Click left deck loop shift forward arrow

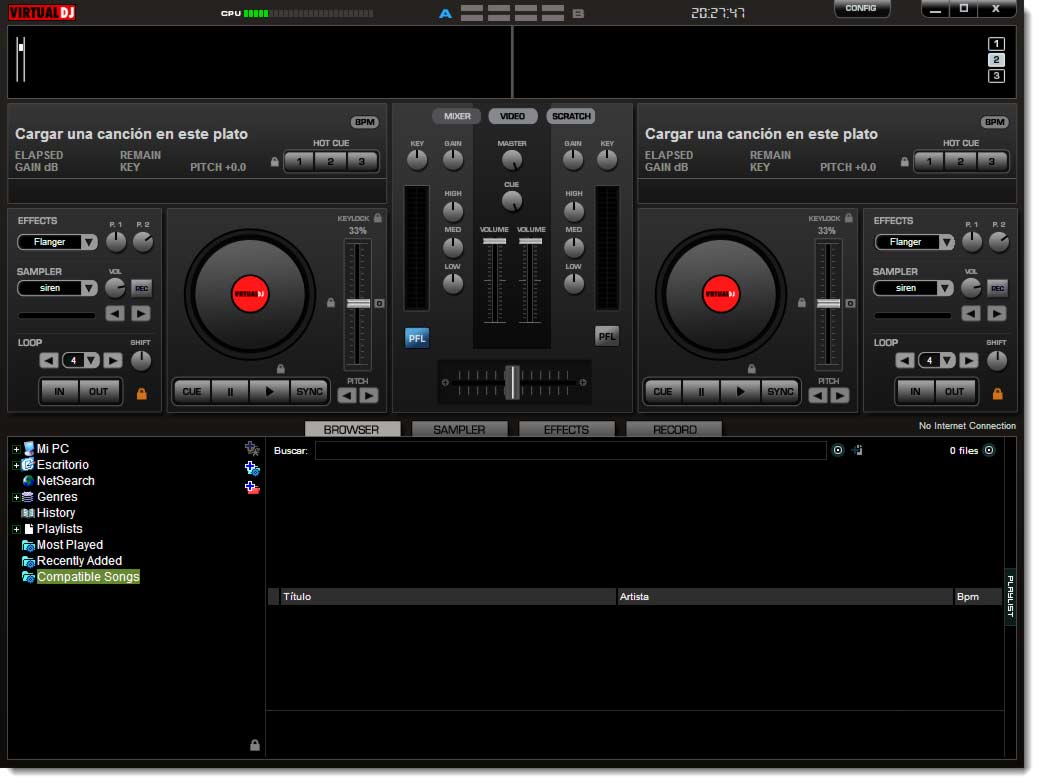tap(113, 361)
